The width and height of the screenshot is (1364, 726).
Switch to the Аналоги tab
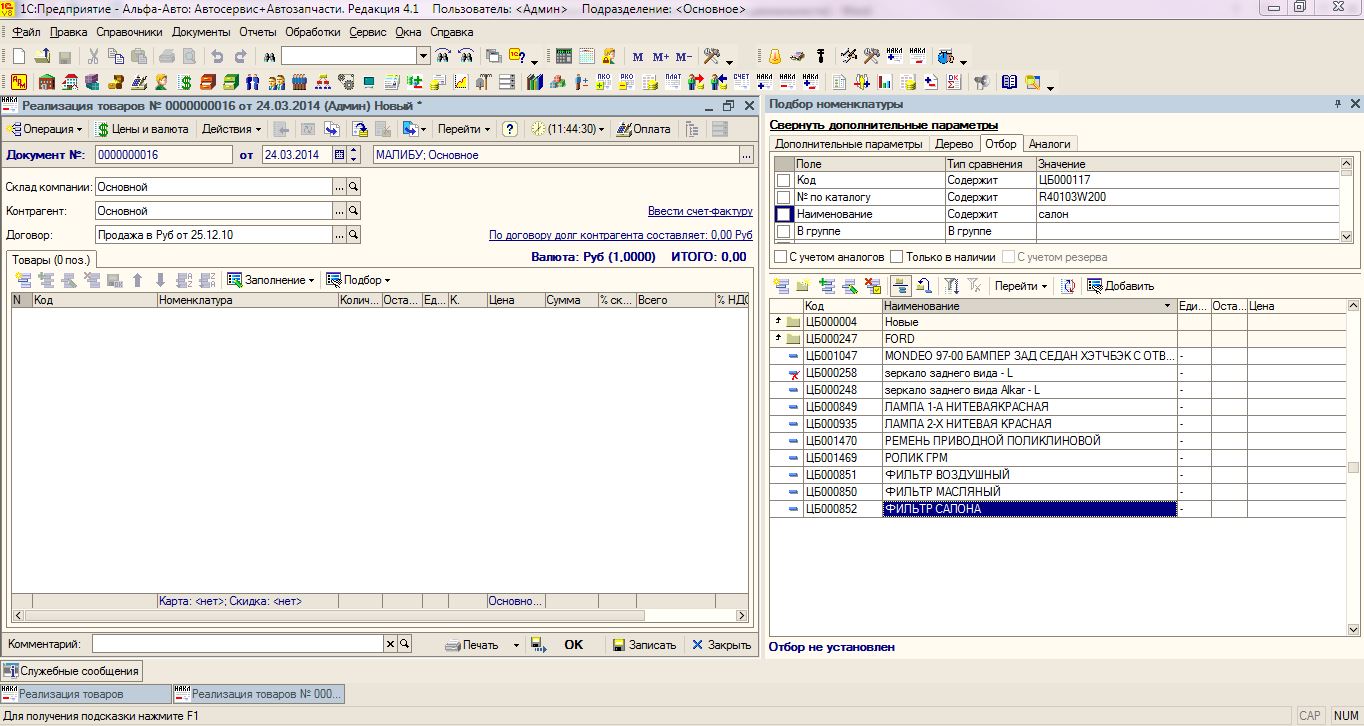click(1049, 144)
